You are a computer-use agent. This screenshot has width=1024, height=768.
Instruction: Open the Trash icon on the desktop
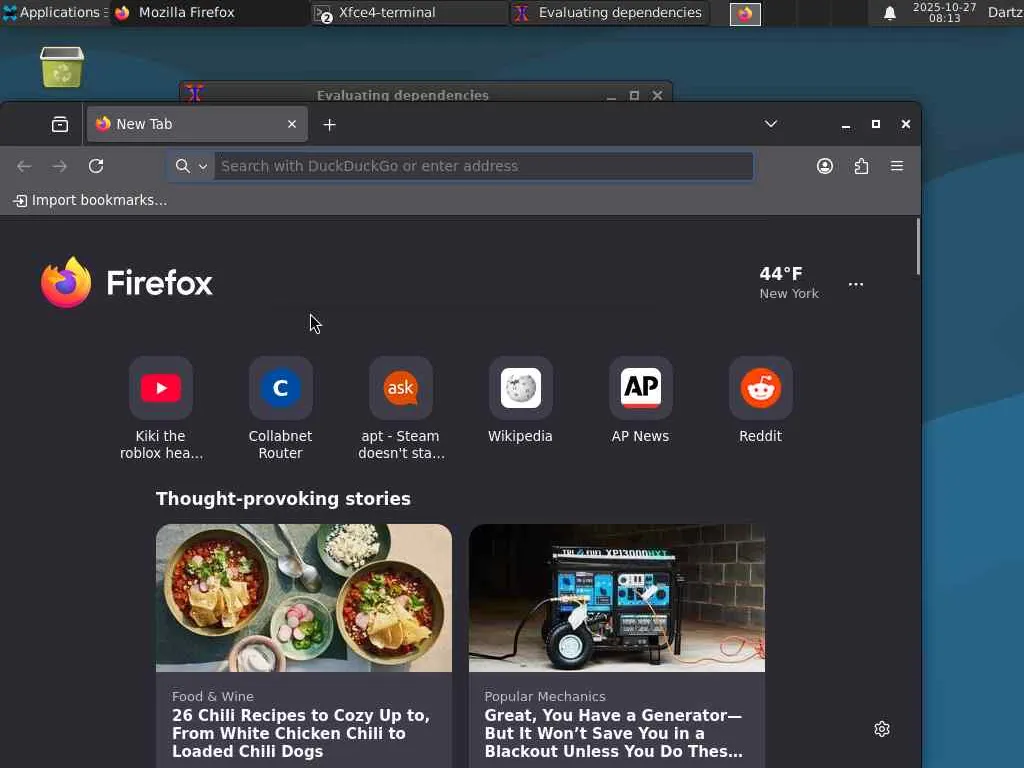coord(62,67)
